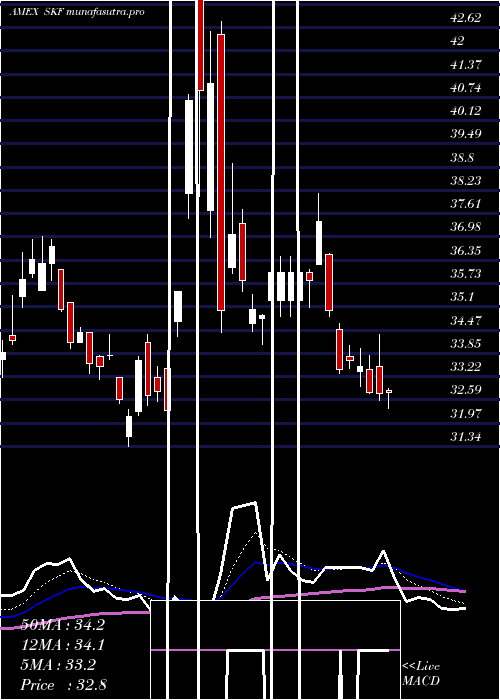Select the 39.49 price axis label
The image size is (500, 700).
pyautogui.click(x=466, y=134)
